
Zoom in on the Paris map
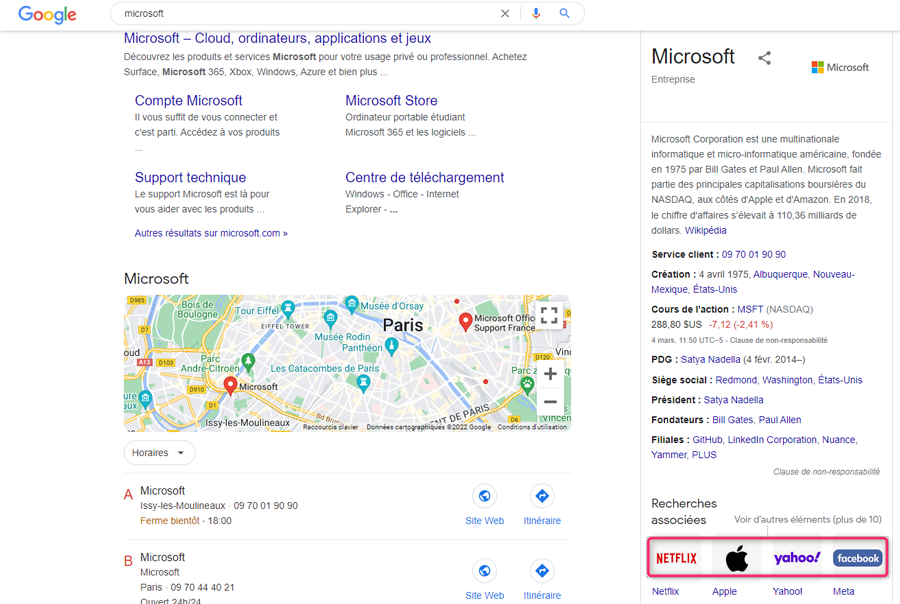coord(550,374)
